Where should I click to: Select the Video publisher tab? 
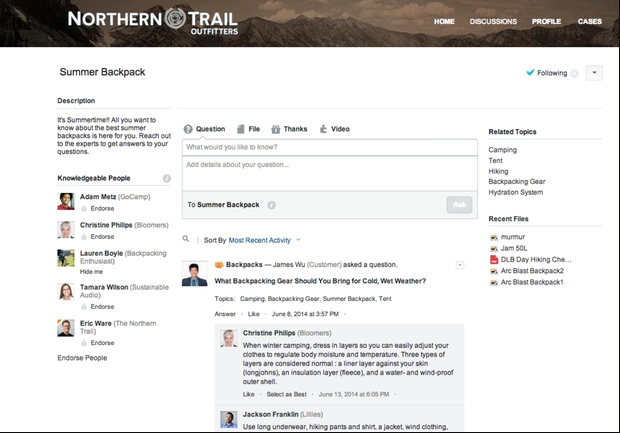[x=335, y=129]
